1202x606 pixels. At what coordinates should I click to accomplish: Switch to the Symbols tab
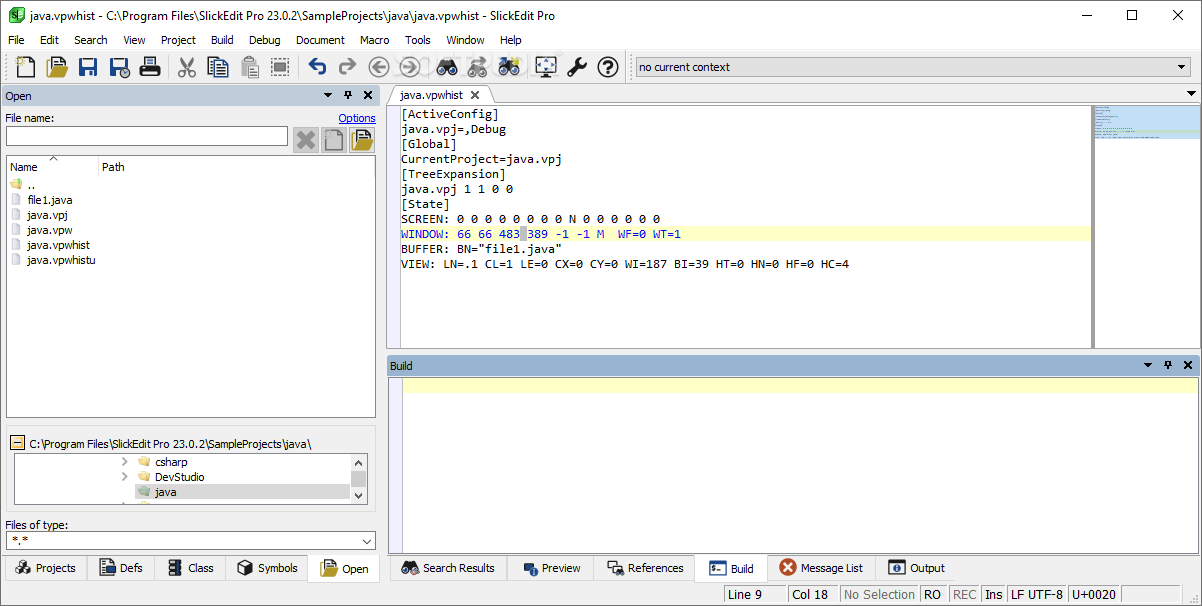click(267, 568)
